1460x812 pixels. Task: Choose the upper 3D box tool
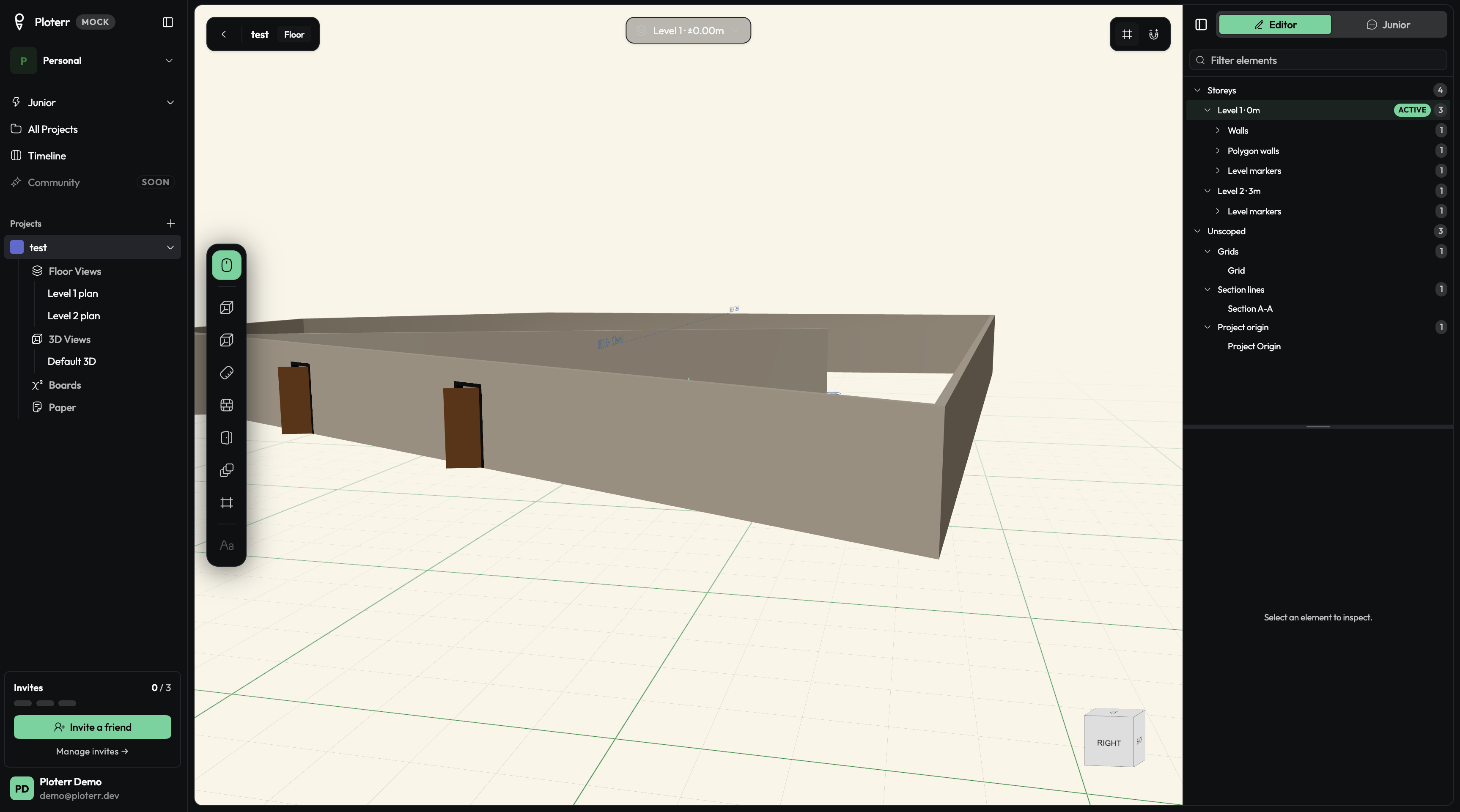pos(226,307)
